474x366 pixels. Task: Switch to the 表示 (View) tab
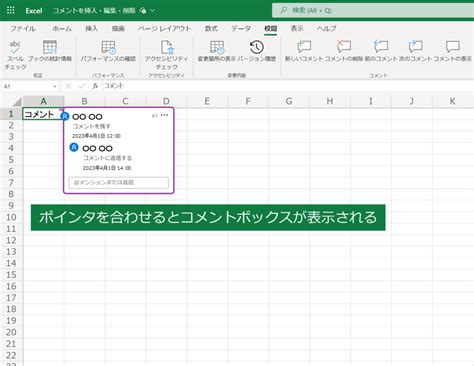[x=297, y=29]
